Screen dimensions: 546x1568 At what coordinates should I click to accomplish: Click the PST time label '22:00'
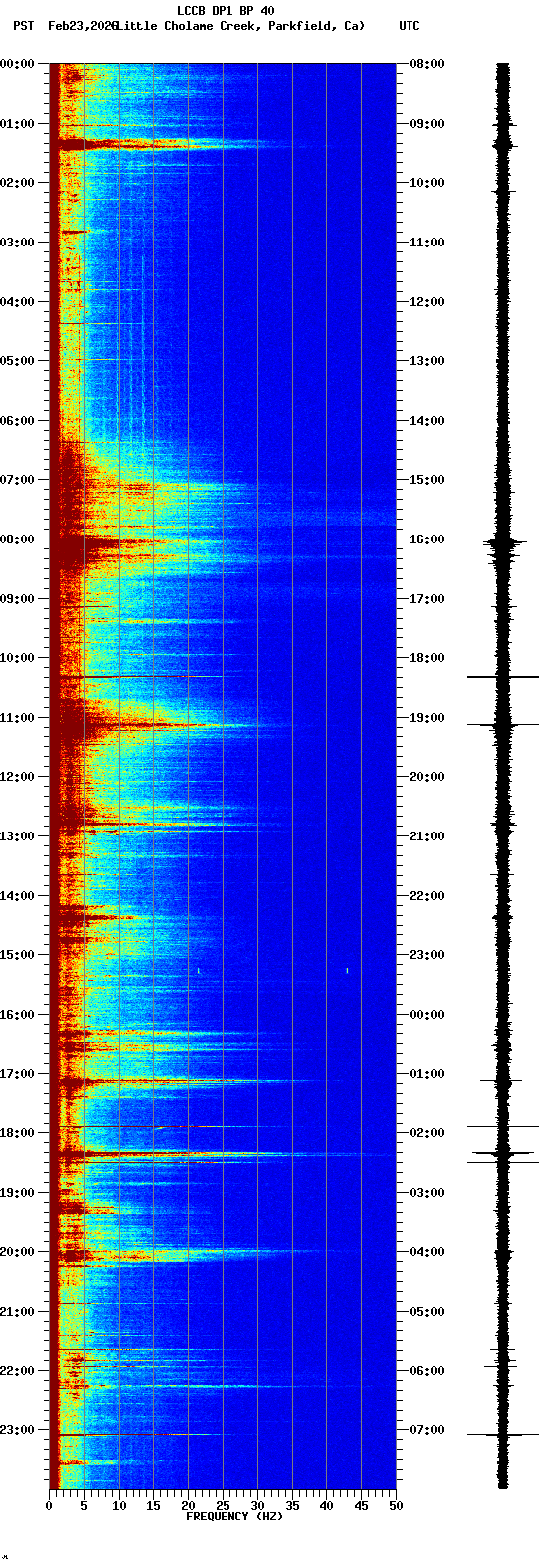[17, 1371]
